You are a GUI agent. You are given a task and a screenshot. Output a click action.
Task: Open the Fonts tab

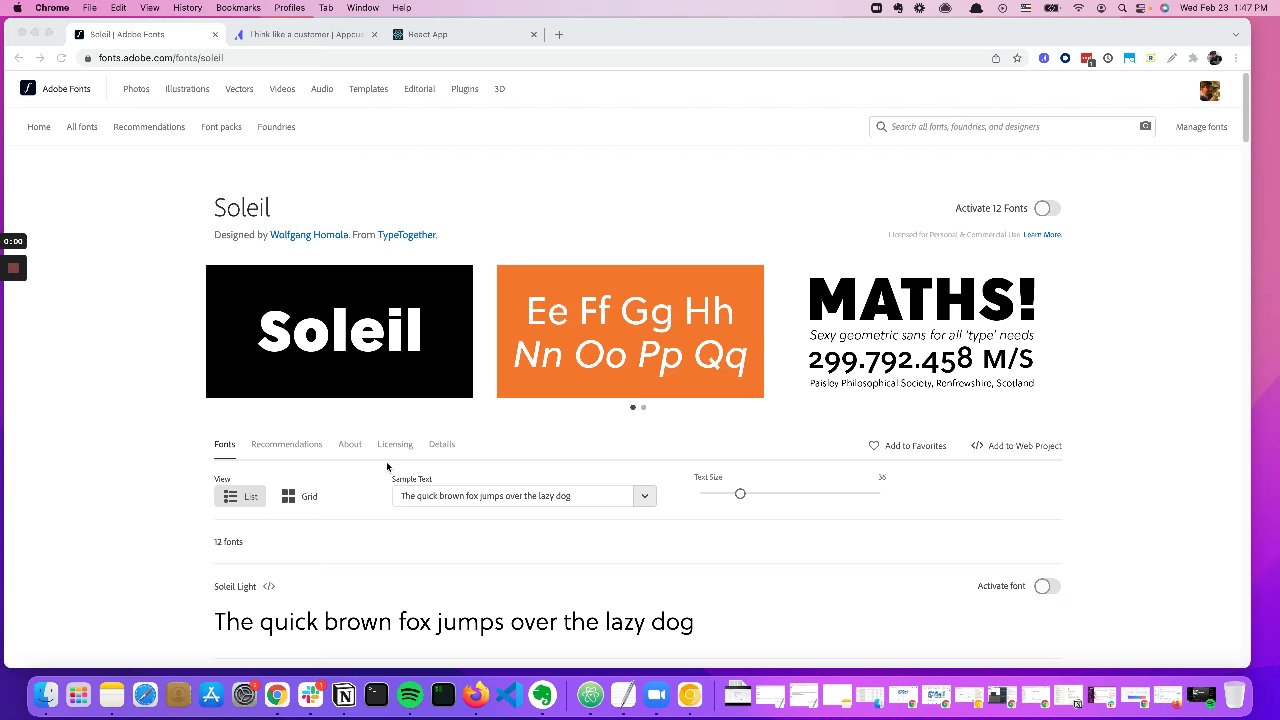[x=224, y=444]
